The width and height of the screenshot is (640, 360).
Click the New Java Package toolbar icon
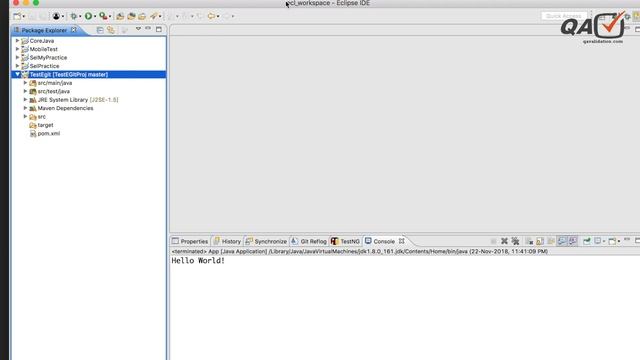click(x=120, y=16)
